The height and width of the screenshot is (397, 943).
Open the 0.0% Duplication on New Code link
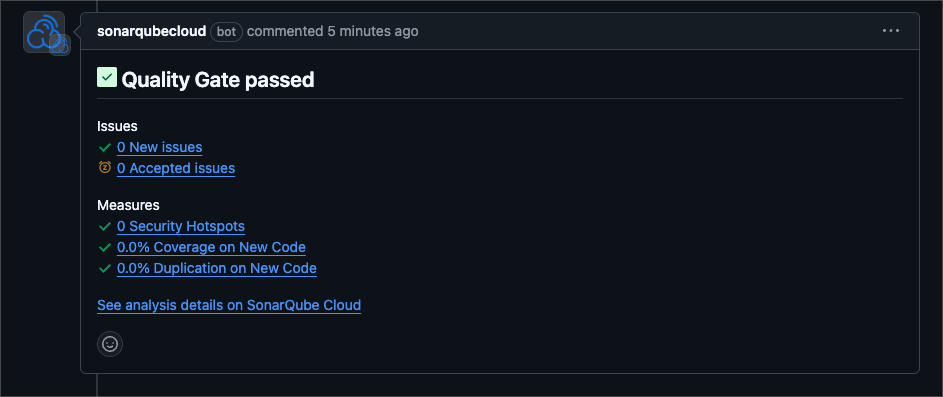217,268
